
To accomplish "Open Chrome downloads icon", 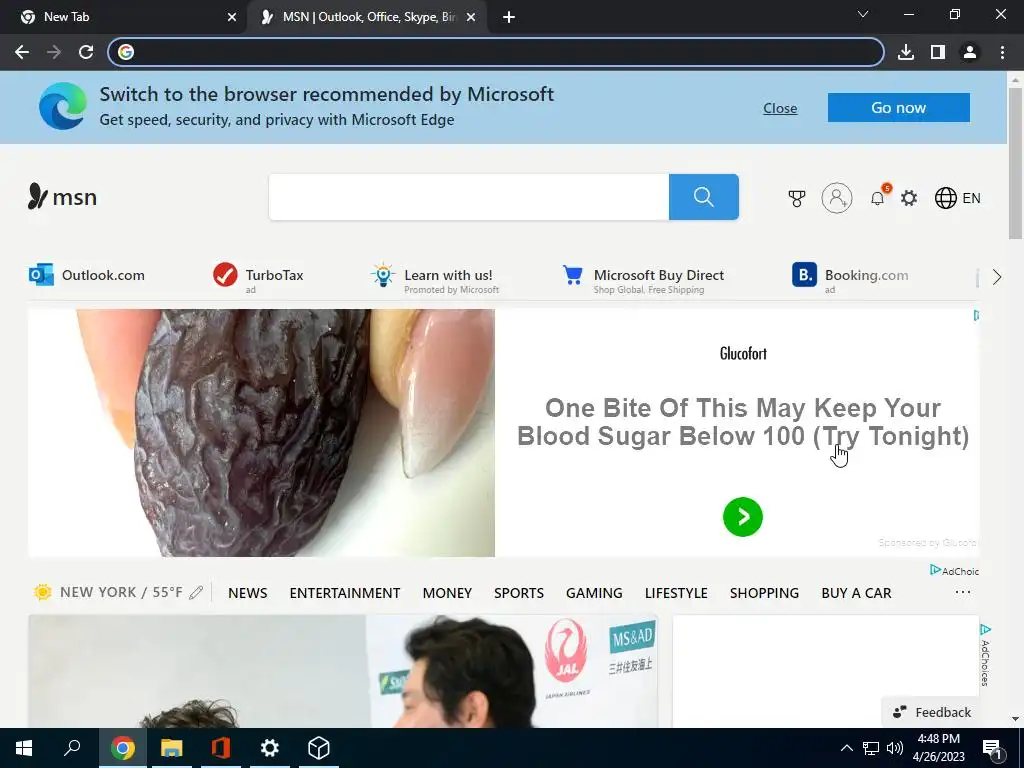I will pyautogui.click(x=906, y=52).
